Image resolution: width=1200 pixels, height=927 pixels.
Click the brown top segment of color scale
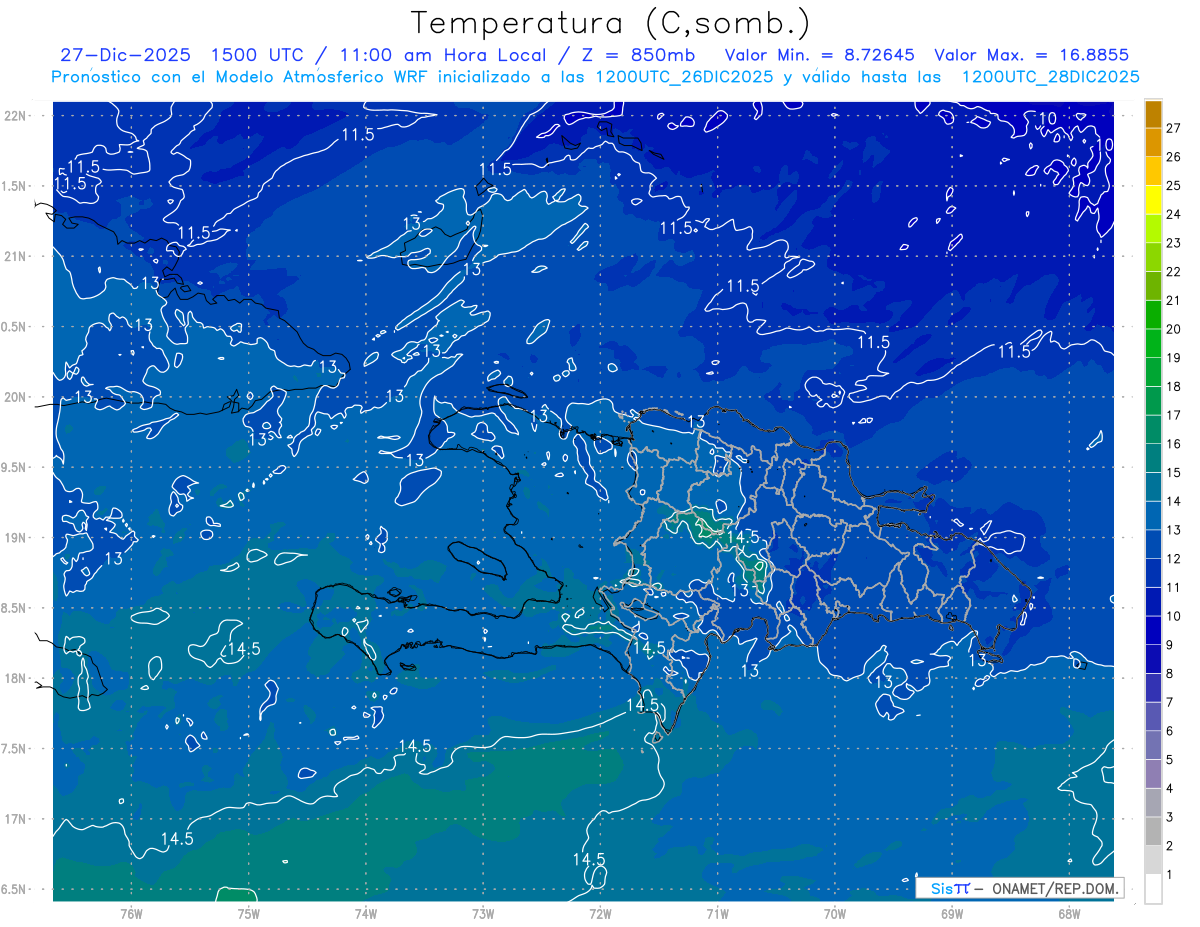1153,114
